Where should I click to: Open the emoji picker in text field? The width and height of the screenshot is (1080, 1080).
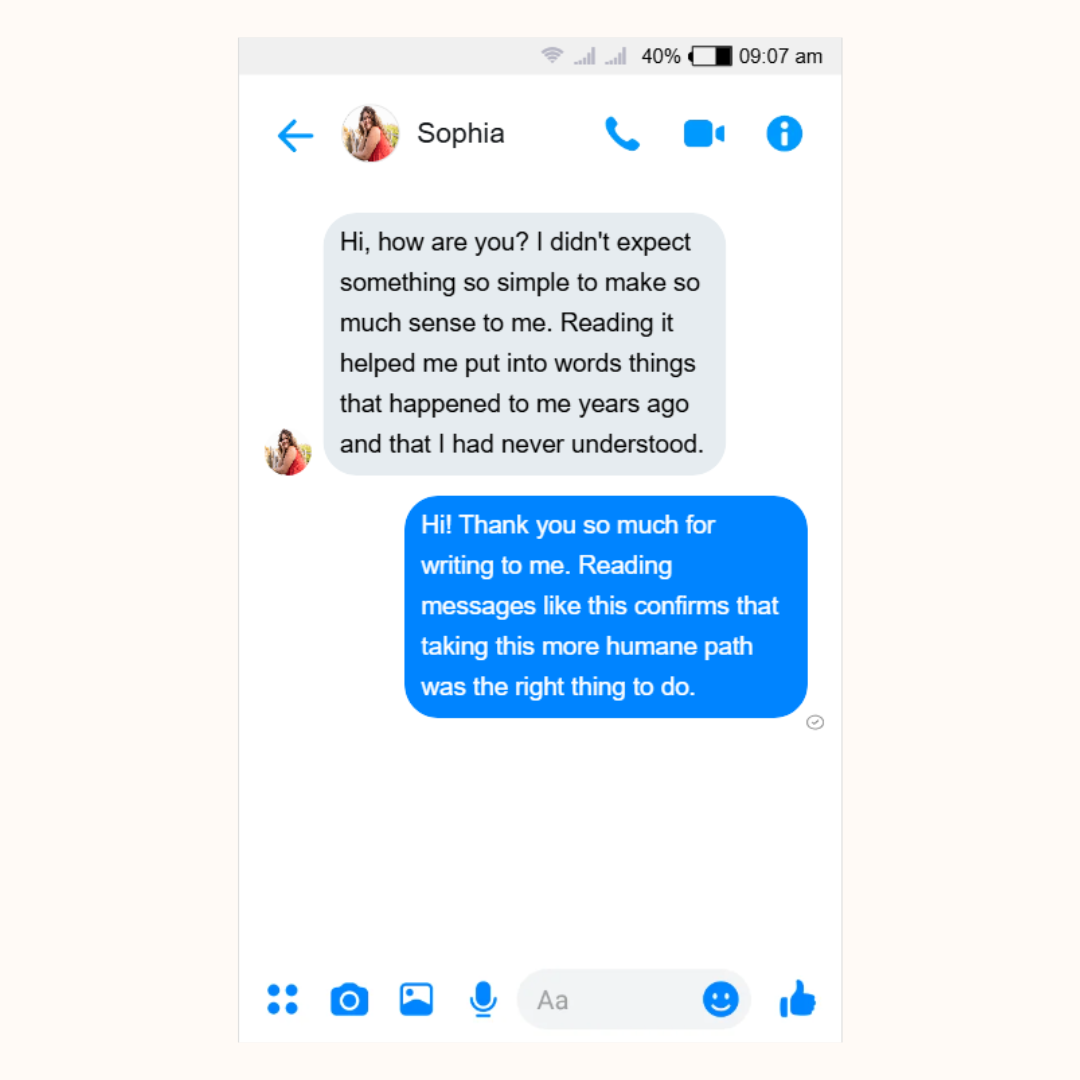click(x=720, y=999)
